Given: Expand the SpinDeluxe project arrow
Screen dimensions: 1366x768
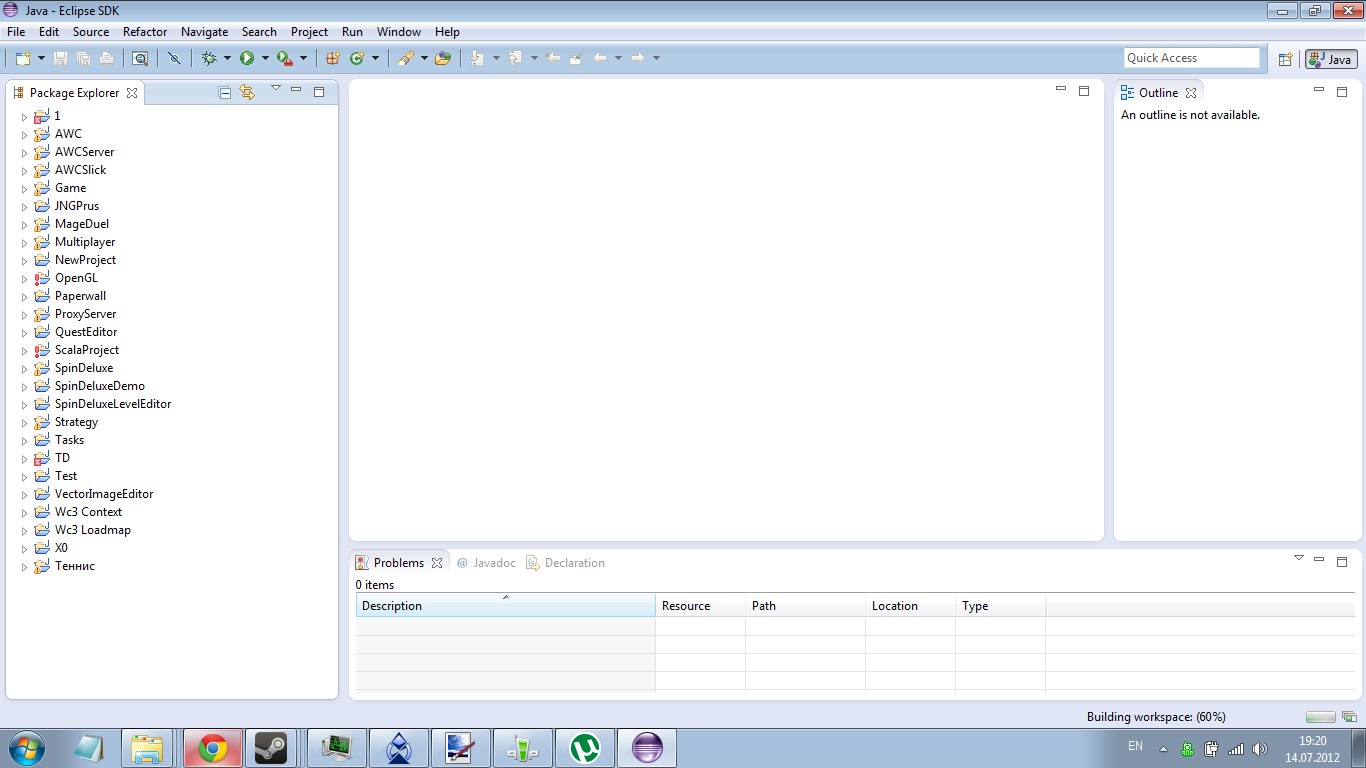Looking at the screenshot, I should tap(25, 369).
